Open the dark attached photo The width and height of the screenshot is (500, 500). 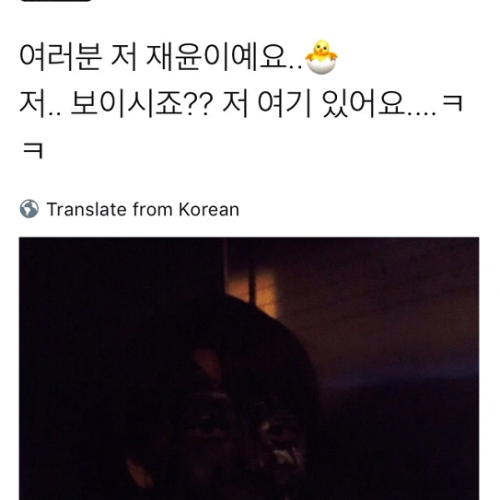(249, 369)
